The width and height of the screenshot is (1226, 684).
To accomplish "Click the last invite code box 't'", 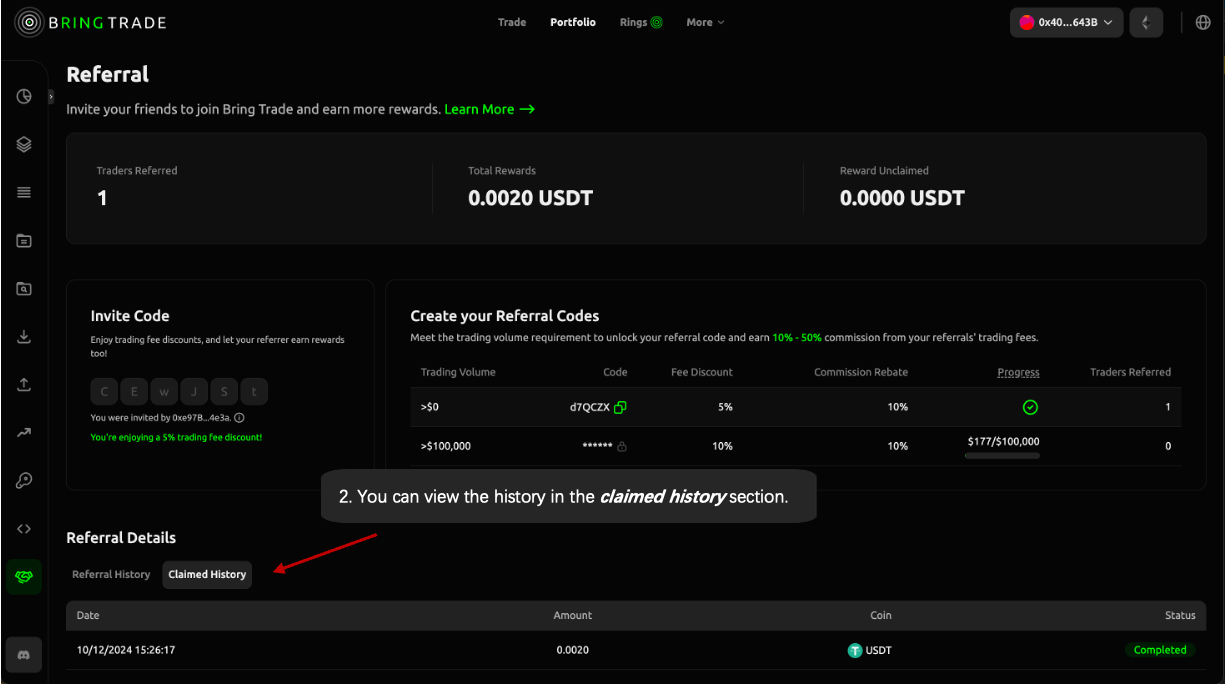I will coord(254,392).
